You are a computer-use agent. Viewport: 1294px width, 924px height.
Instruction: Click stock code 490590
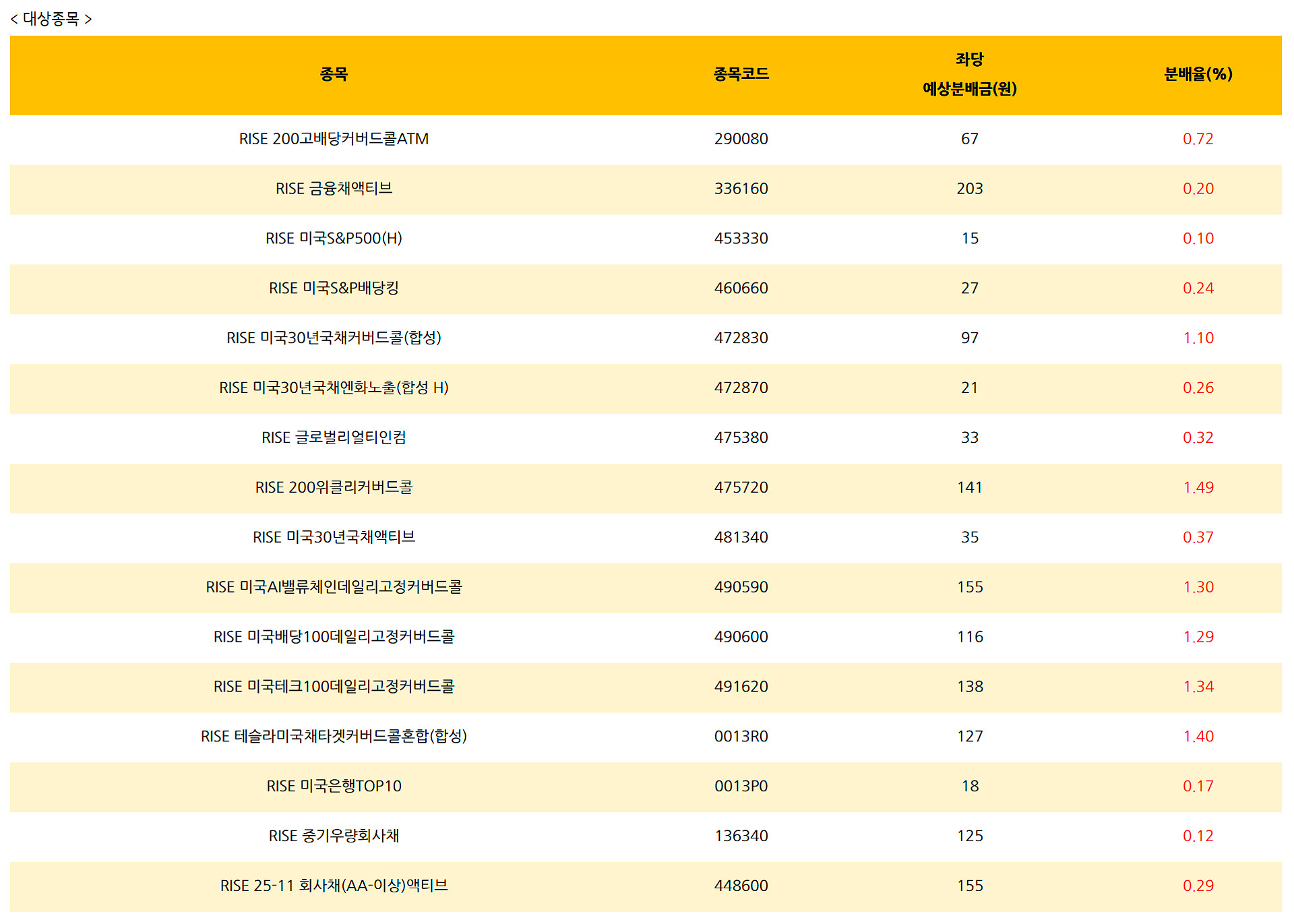741,587
